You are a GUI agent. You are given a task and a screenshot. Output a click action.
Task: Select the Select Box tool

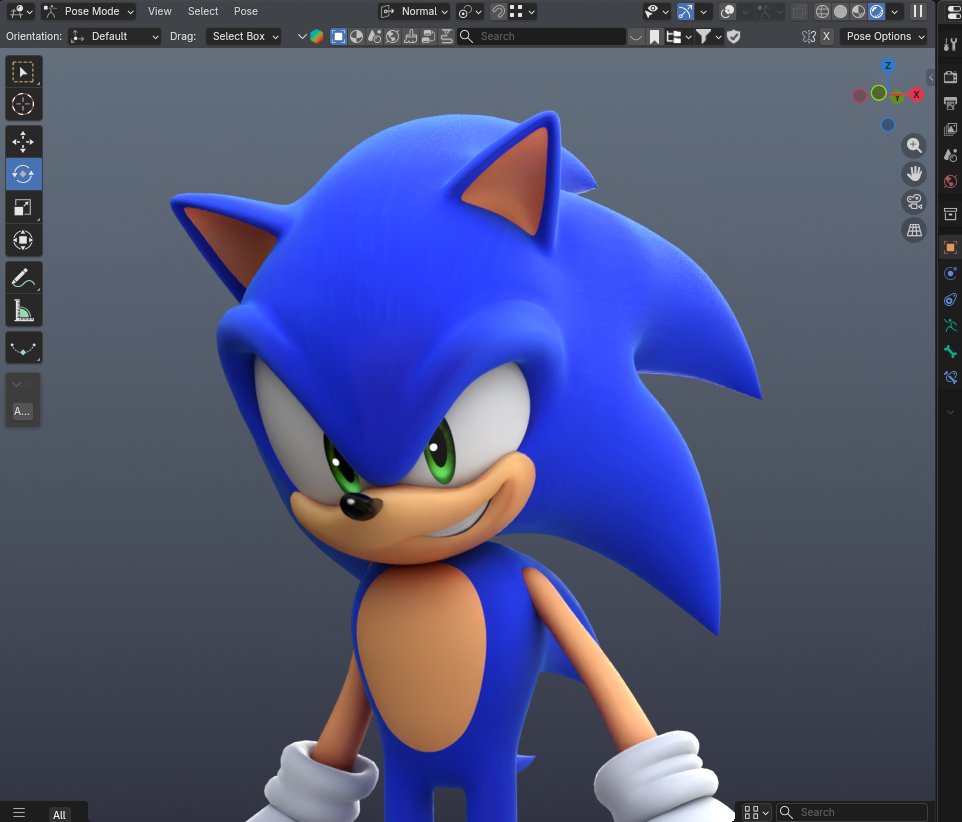[x=23, y=72]
